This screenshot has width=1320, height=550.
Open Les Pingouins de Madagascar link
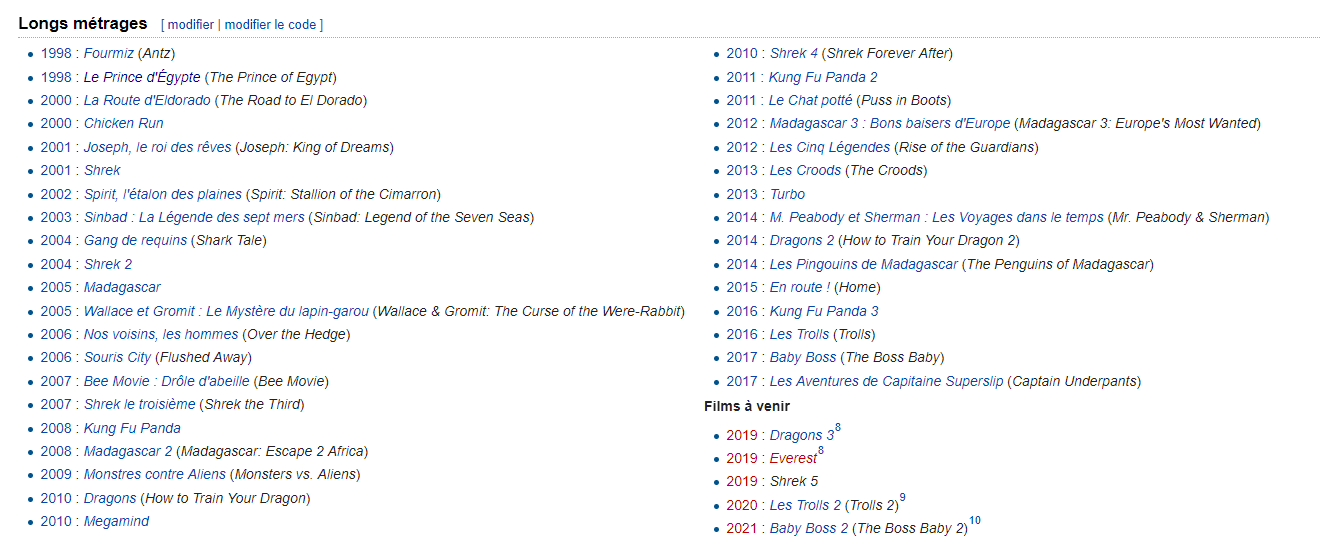point(864,264)
